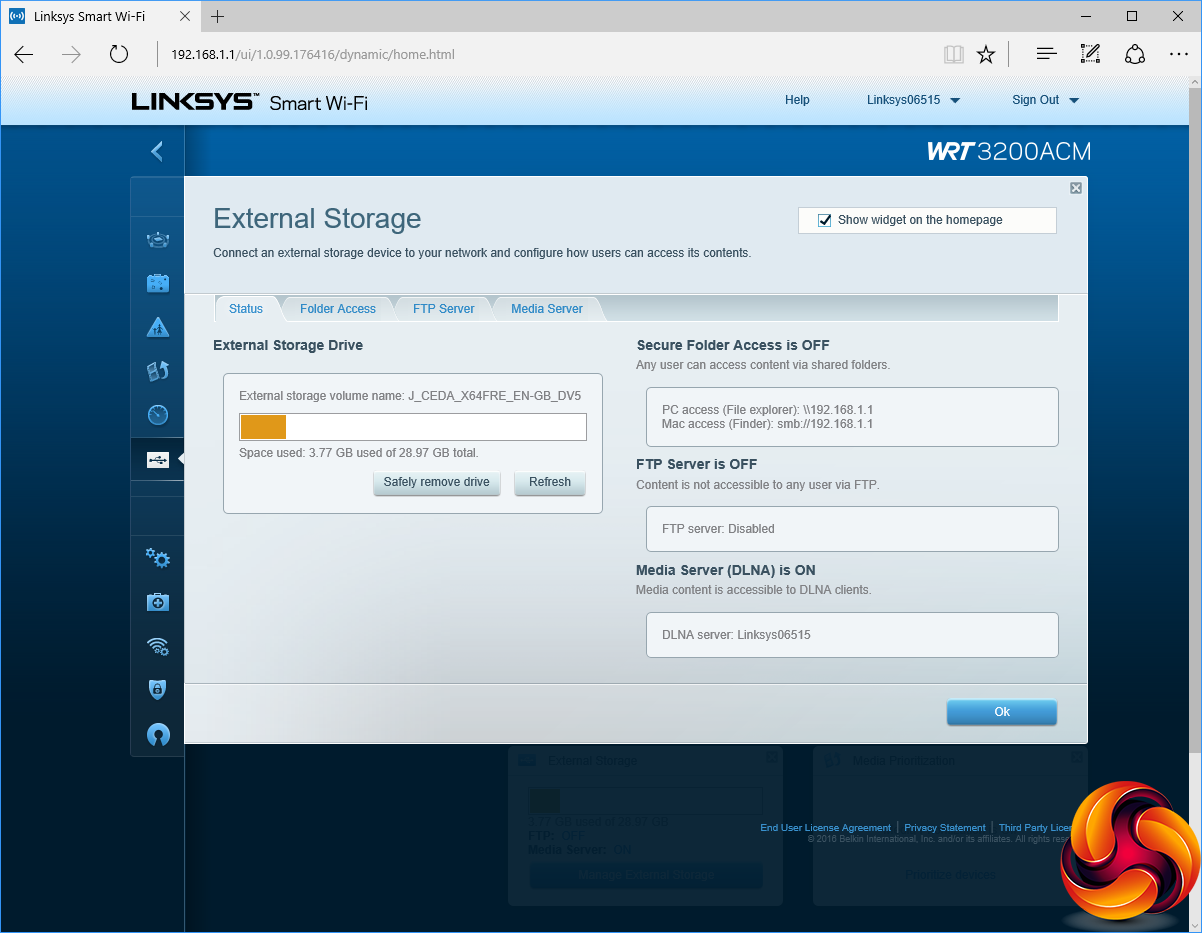This screenshot has width=1202, height=933.
Task: Open Wireless settings Wi-Fi icon
Action: (x=157, y=646)
